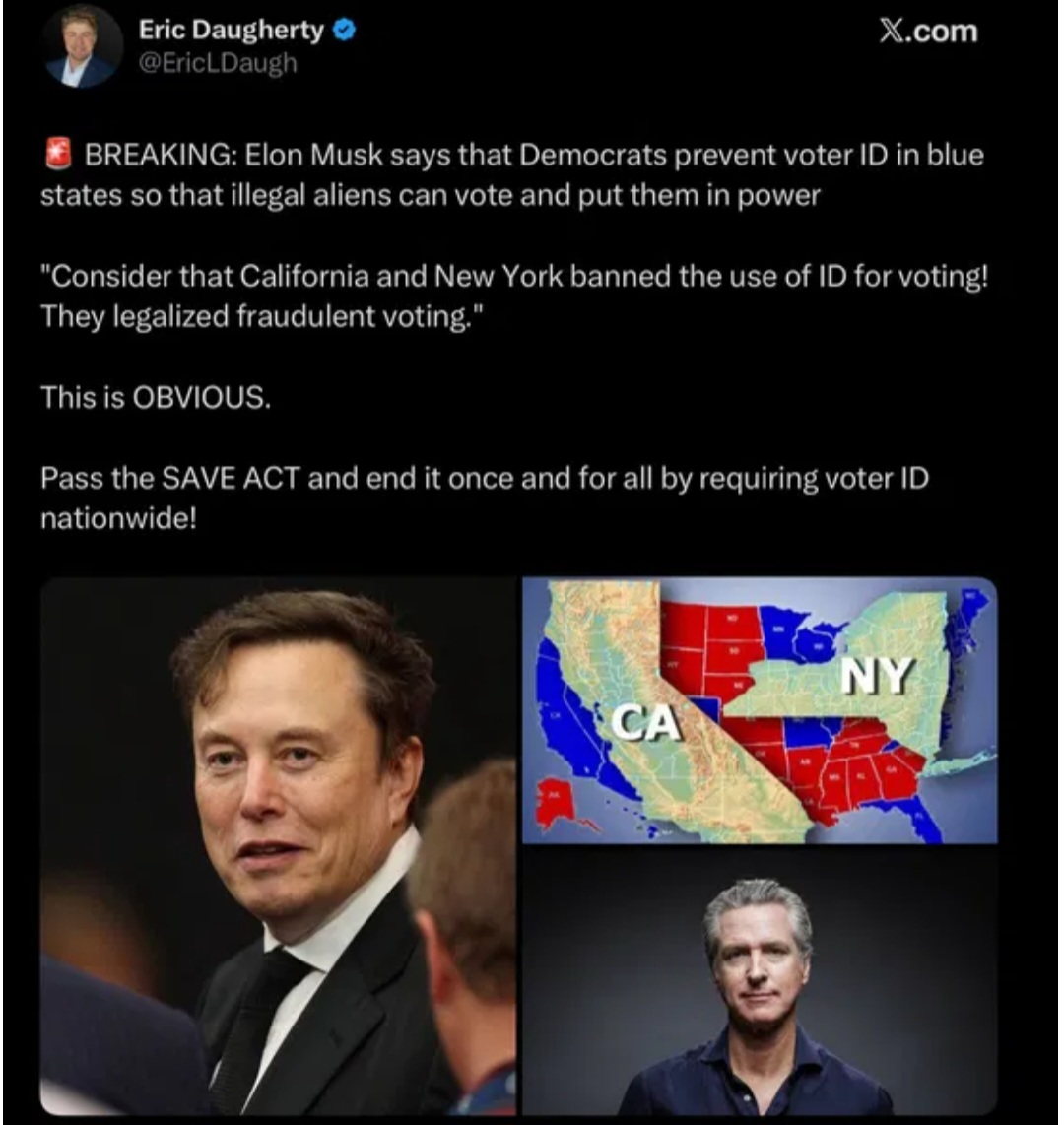
Task: Click the red siren emoji before BREAKING
Action: tap(59, 155)
